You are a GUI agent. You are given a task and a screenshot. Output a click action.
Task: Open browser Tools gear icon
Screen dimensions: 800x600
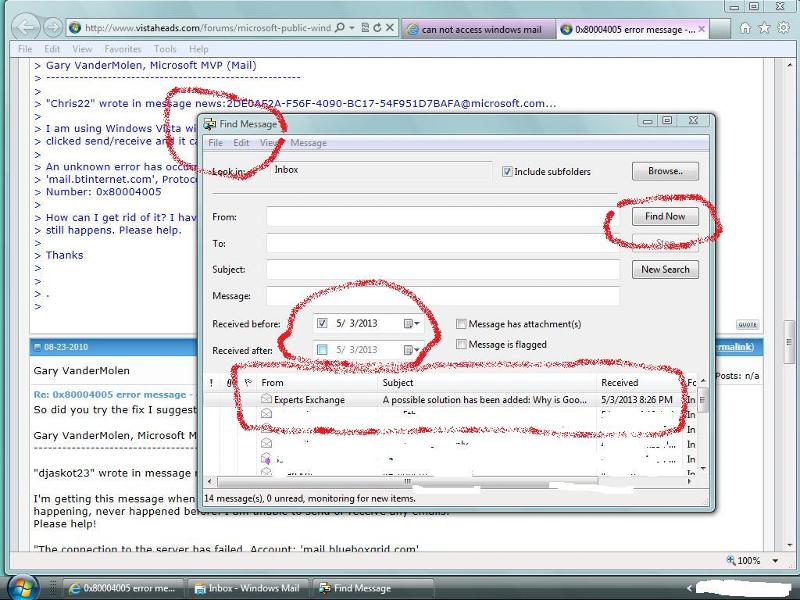[x=784, y=28]
